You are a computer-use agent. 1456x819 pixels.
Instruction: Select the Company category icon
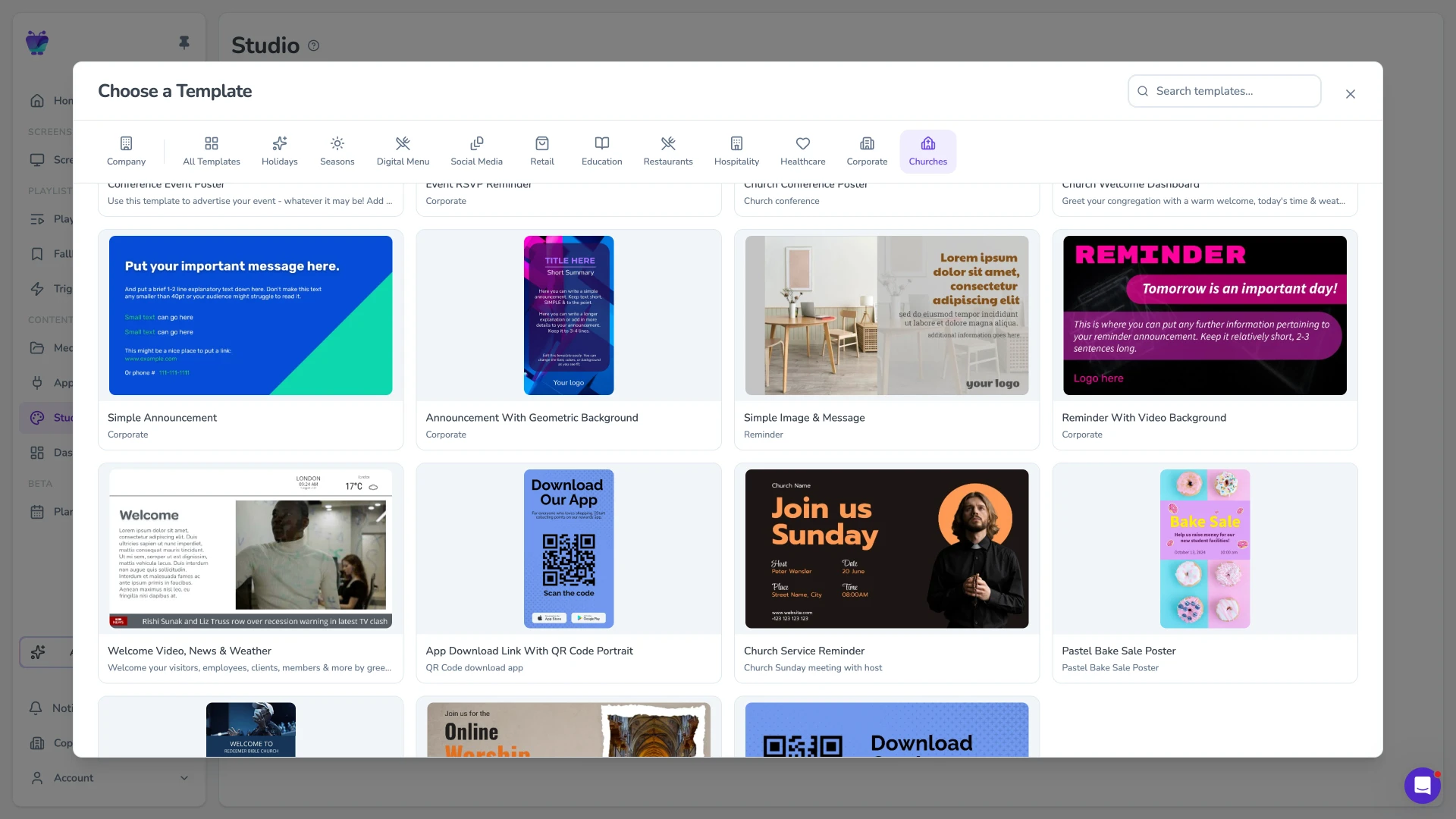126,143
